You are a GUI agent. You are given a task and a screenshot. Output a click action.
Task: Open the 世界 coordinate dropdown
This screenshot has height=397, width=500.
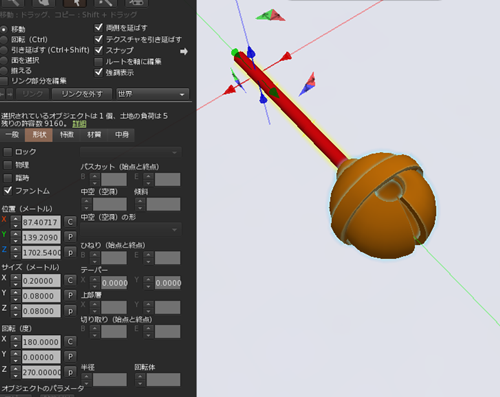coord(153,94)
